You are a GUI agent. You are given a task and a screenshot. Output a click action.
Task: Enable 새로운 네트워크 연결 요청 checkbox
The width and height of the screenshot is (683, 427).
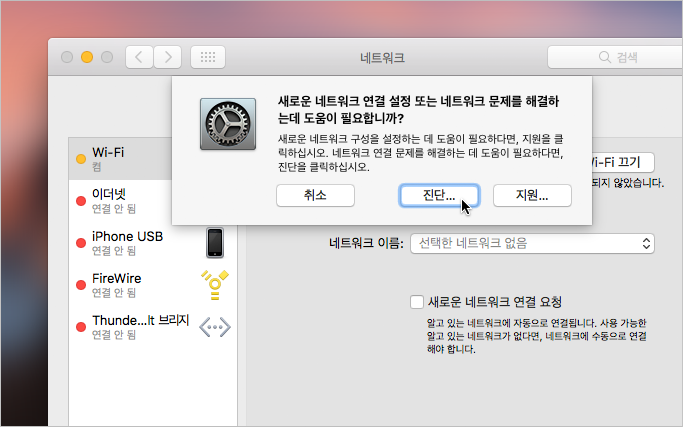point(417,302)
